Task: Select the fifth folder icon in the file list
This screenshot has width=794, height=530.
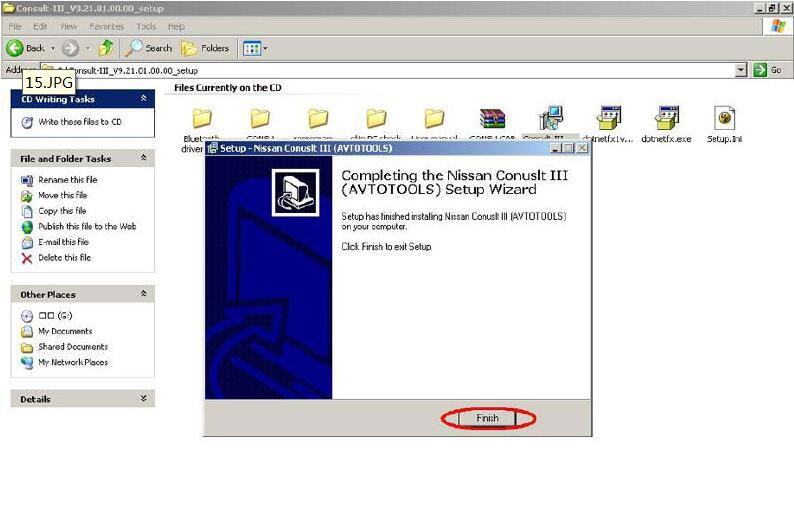Action: 434,118
